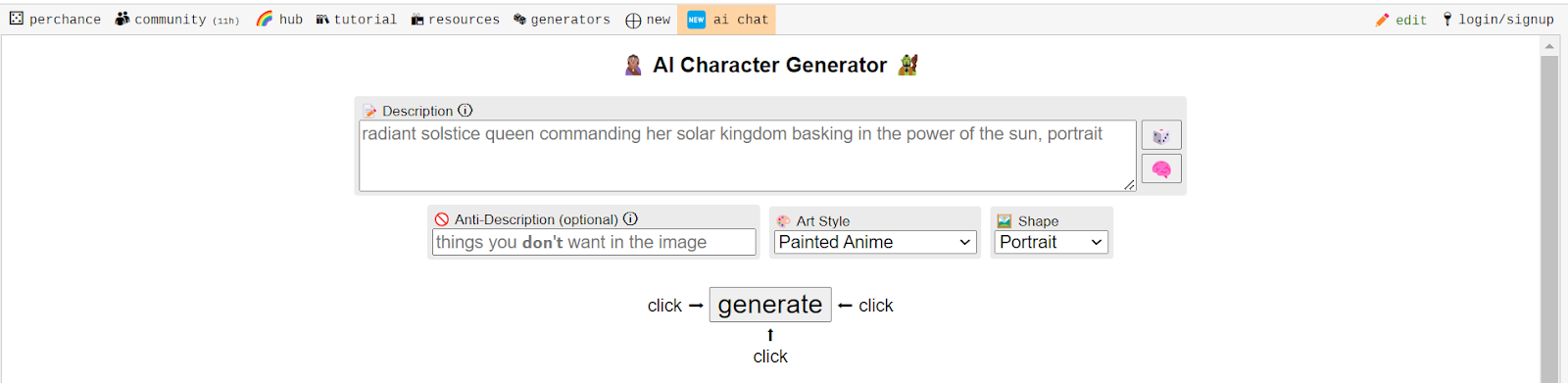Viewport: 1568px width, 383px height.
Task: Click the pencil edit icon
Action: click(x=1383, y=20)
